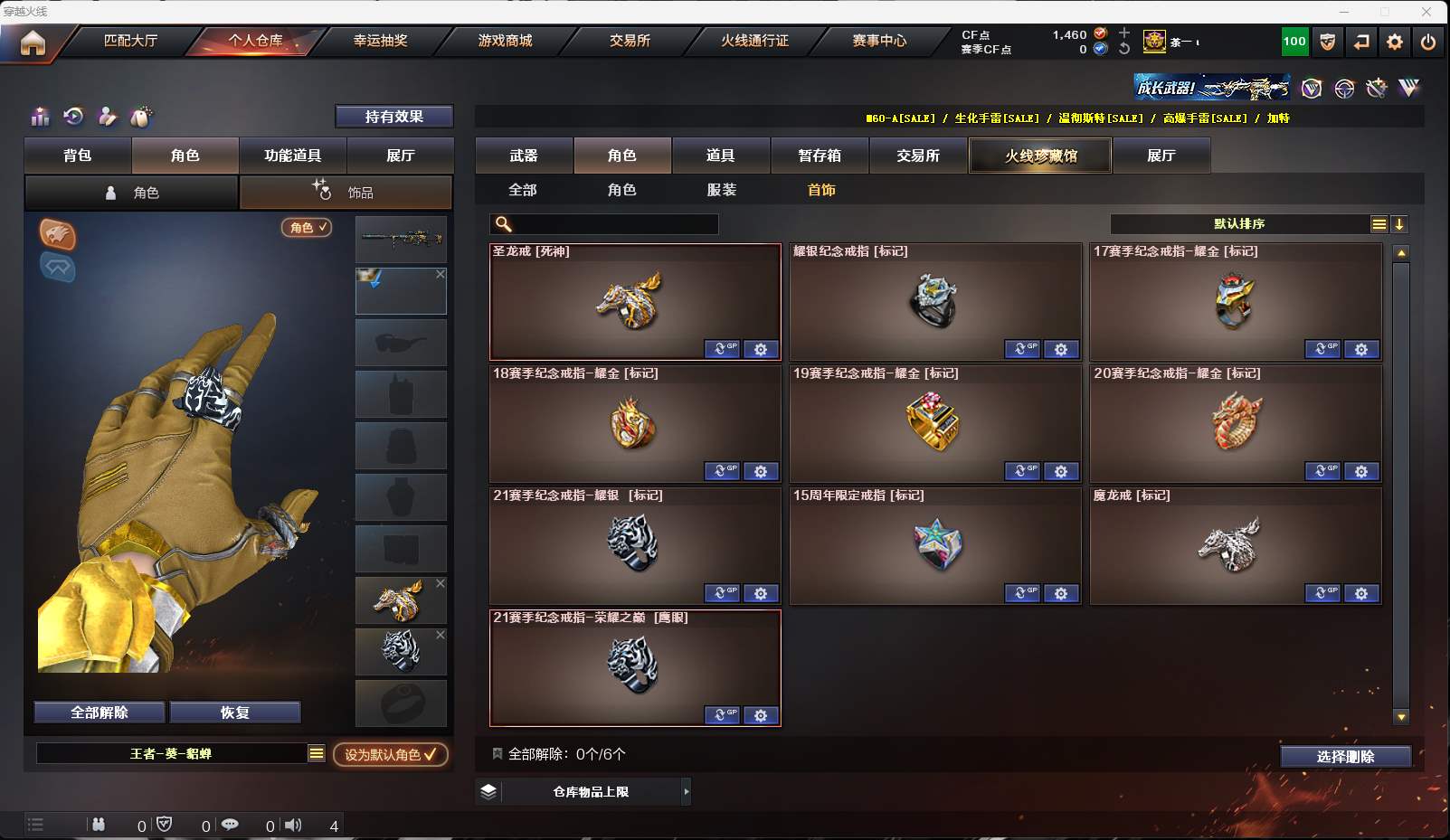The height and width of the screenshot is (840, 1450).
Task: Remove the equipped dragon ring slot
Action: tap(441, 583)
